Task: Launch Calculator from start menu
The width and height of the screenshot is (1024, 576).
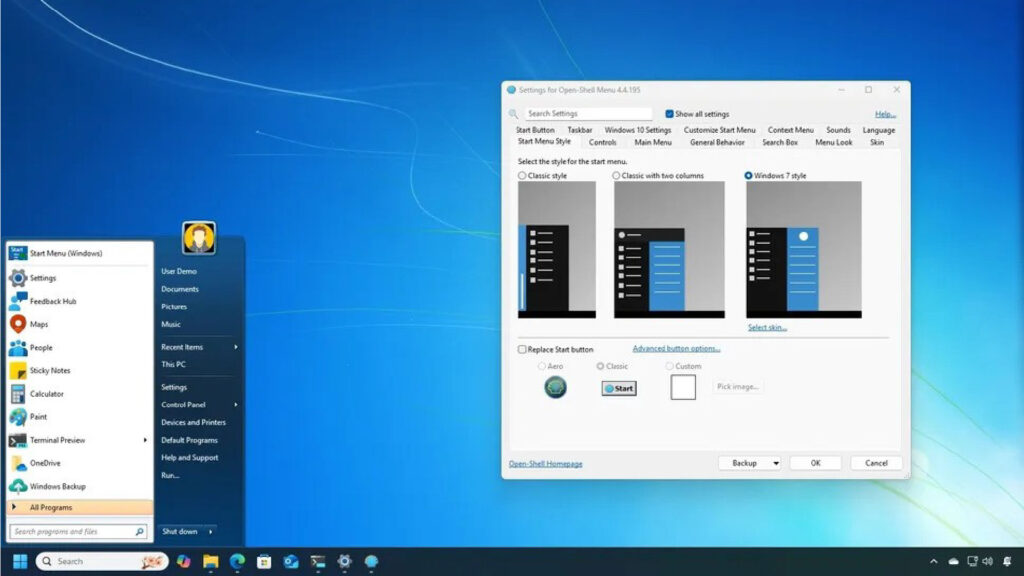Action: [46, 394]
